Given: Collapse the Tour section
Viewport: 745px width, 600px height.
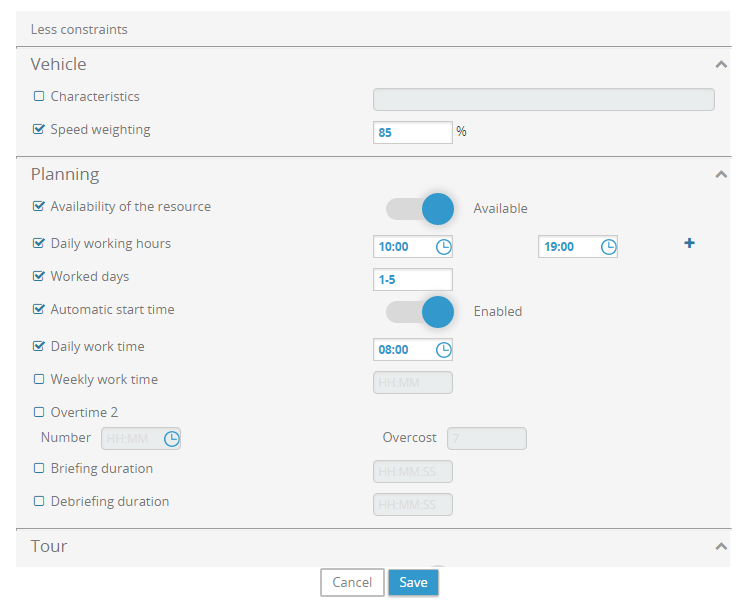Looking at the screenshot, I should 721,547.
